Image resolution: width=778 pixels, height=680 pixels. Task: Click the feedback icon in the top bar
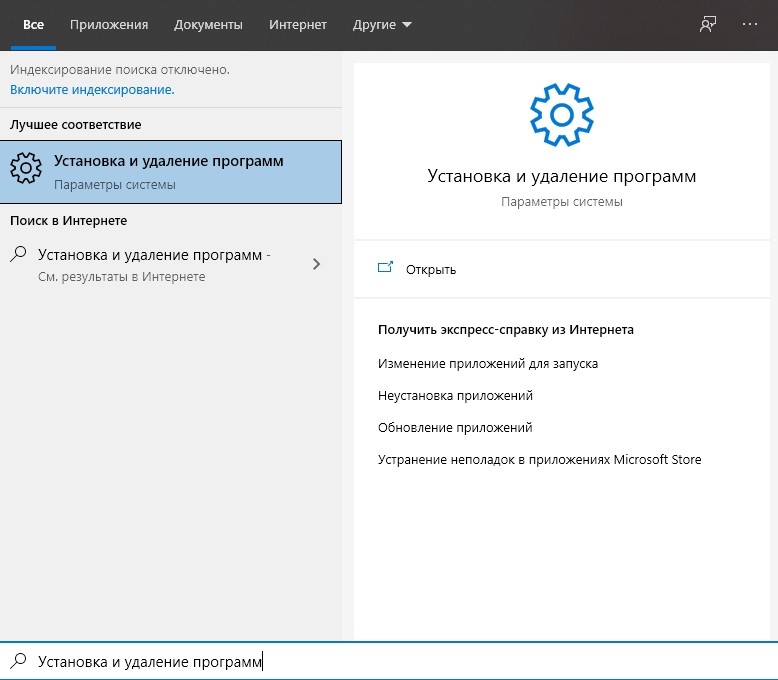point(708,25)
